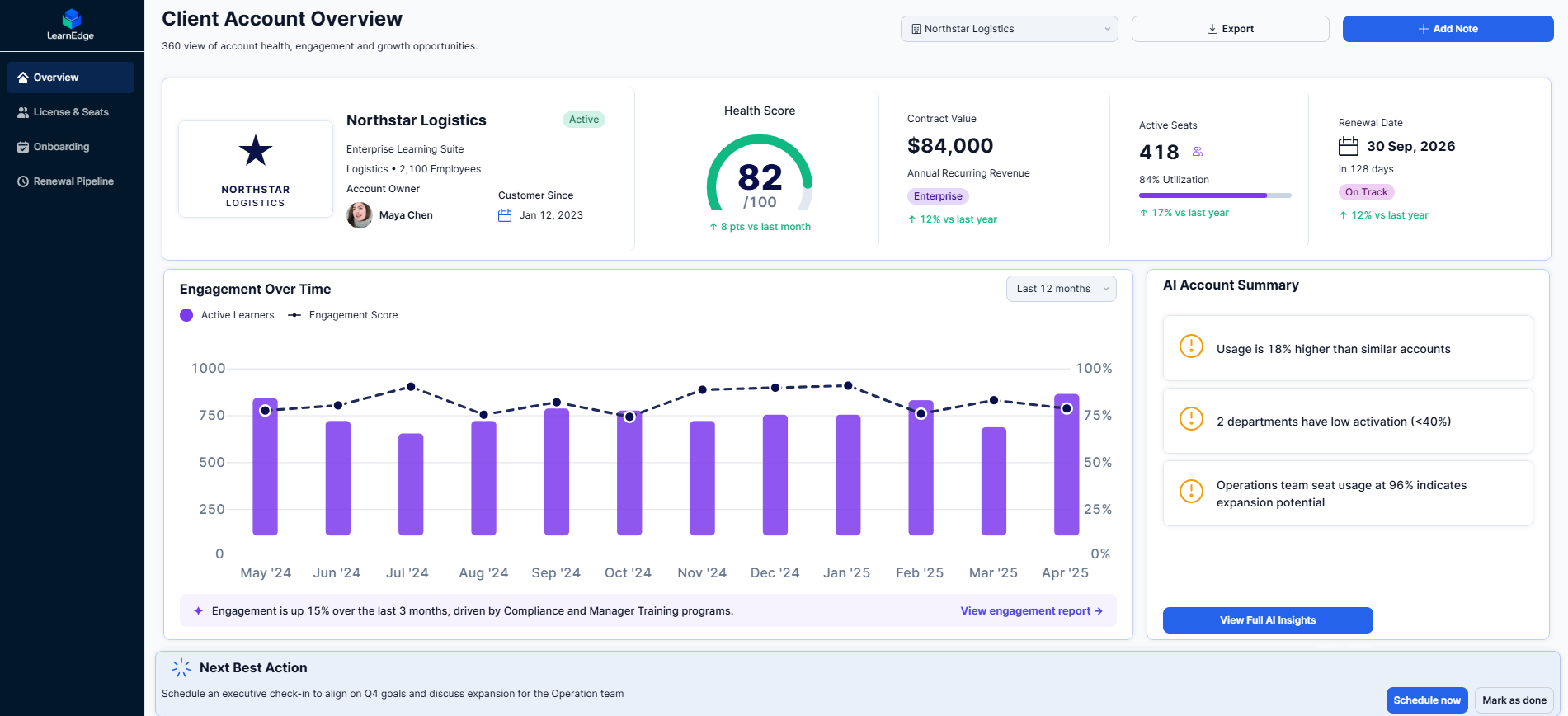Click the warning icon beside low activation insight
Screen dimensions: 1568x716
click(x=1191, y=418)
